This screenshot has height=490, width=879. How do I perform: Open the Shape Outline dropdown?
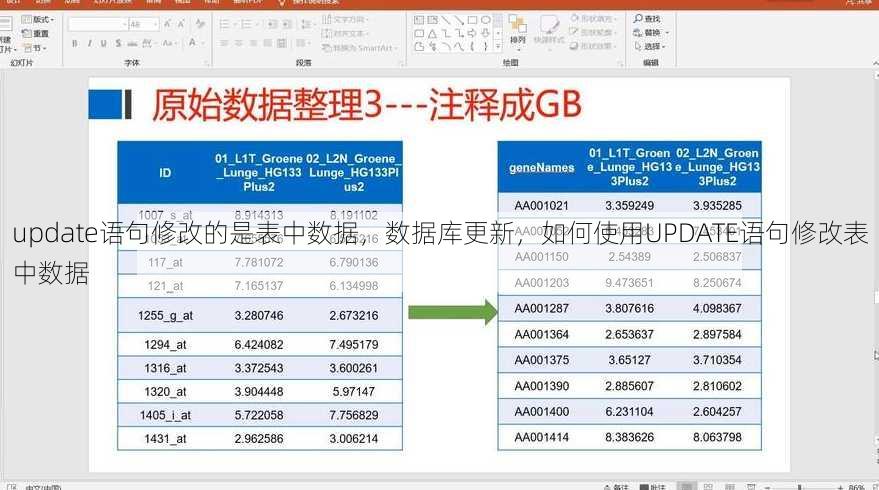(593, 33)
